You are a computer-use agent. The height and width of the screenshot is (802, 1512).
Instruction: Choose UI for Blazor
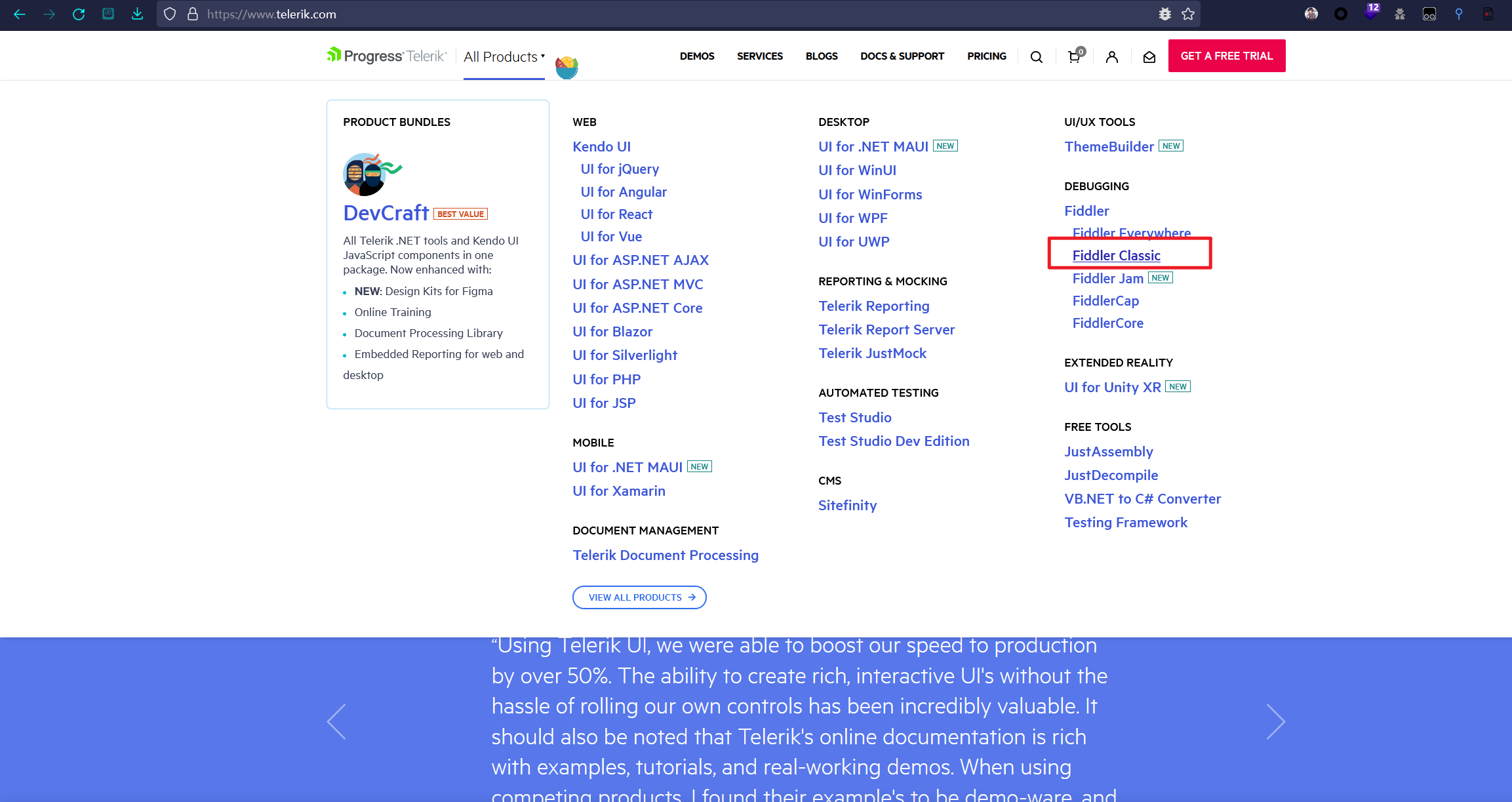[612, 332]
